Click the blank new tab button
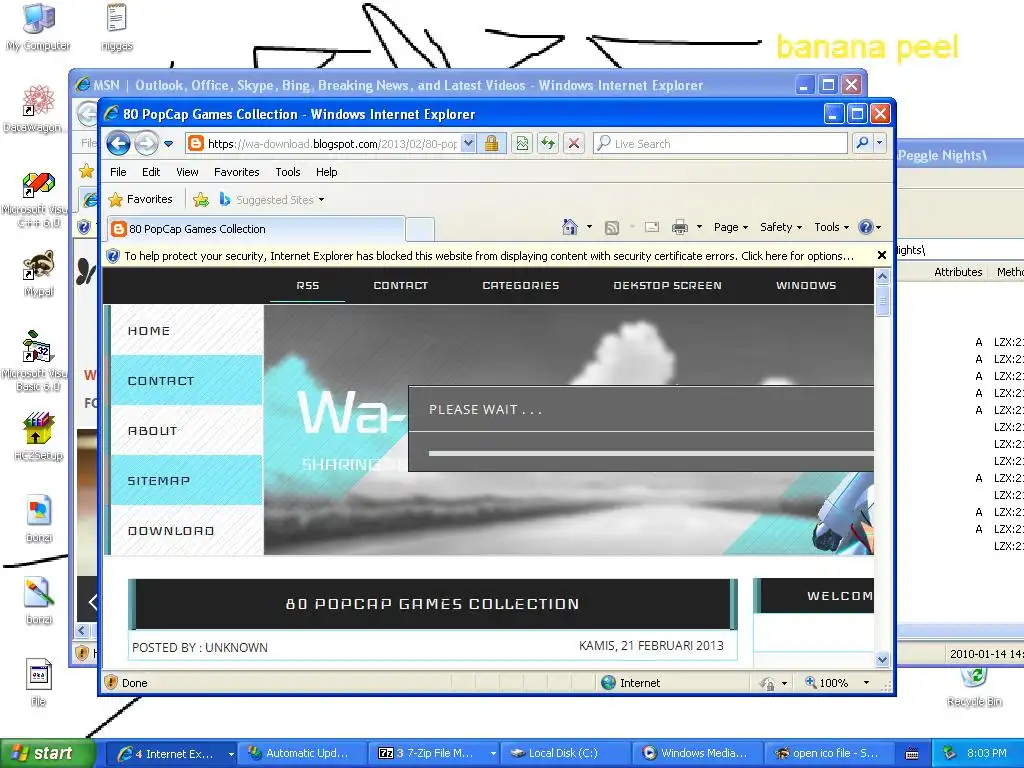 click(419, 229)
